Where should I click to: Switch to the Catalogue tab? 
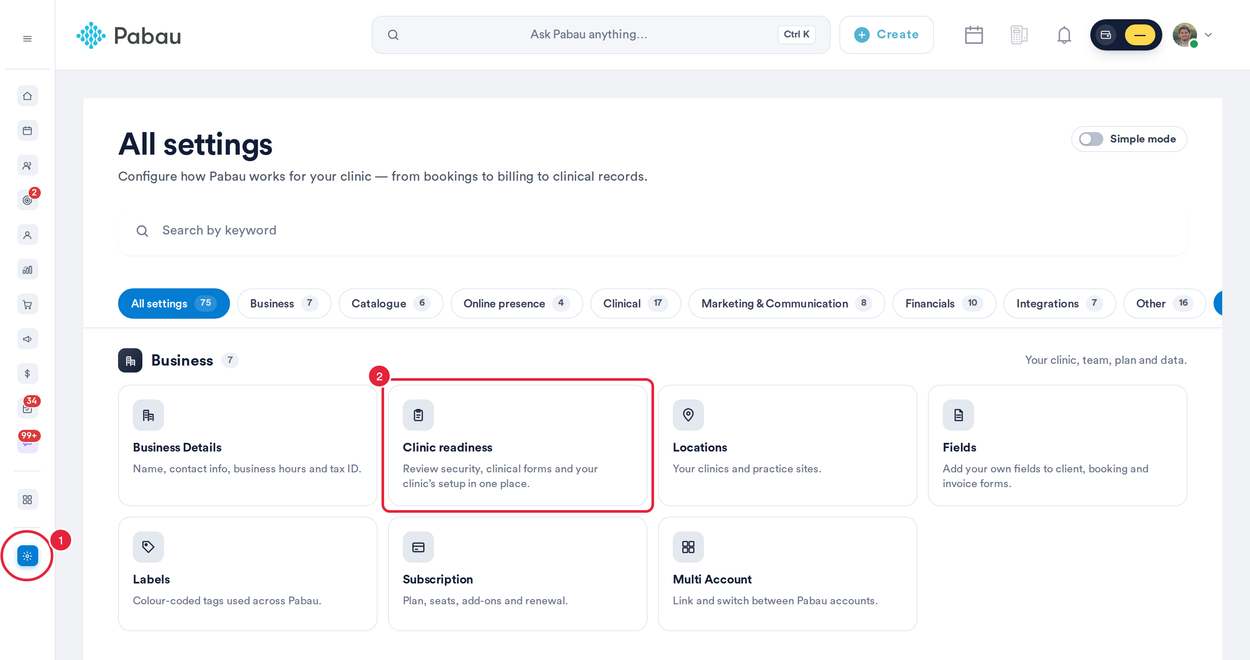click(x=391, y=304)
